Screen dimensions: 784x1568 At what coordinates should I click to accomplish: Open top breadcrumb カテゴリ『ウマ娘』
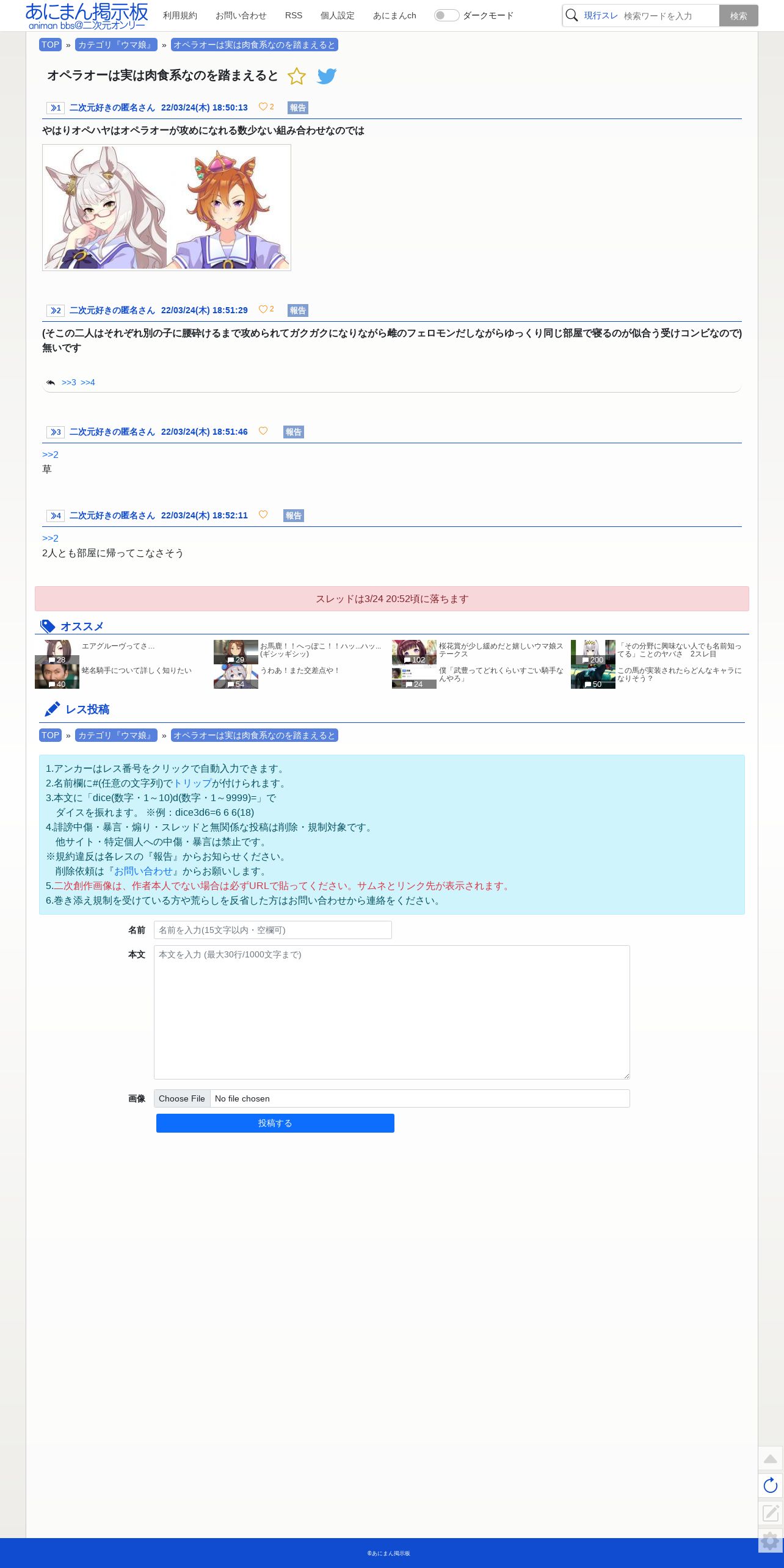click(116, 45)
